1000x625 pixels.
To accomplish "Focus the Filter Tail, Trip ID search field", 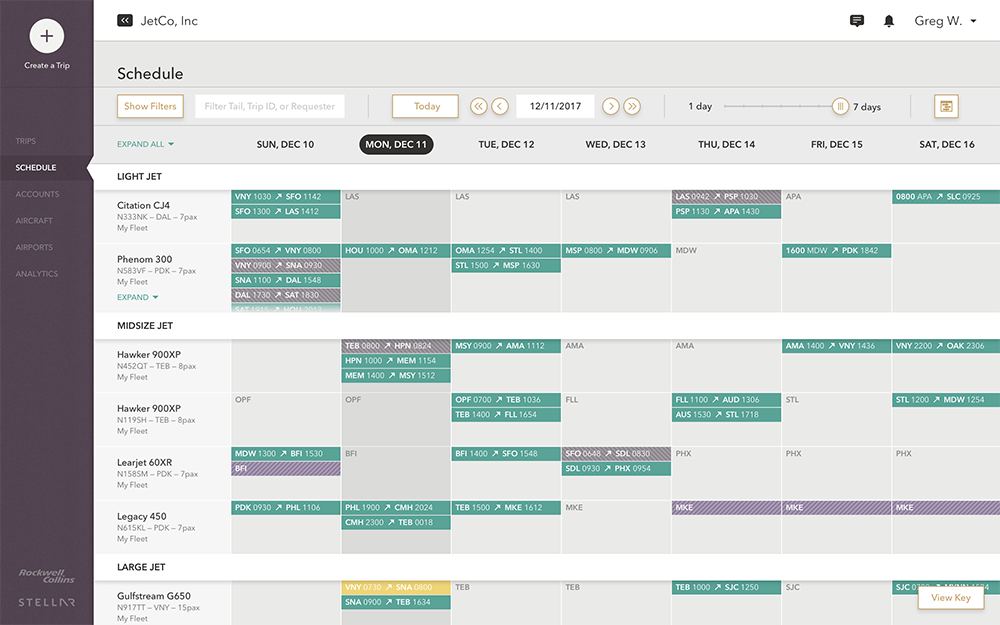I will (x=269, y=106).
